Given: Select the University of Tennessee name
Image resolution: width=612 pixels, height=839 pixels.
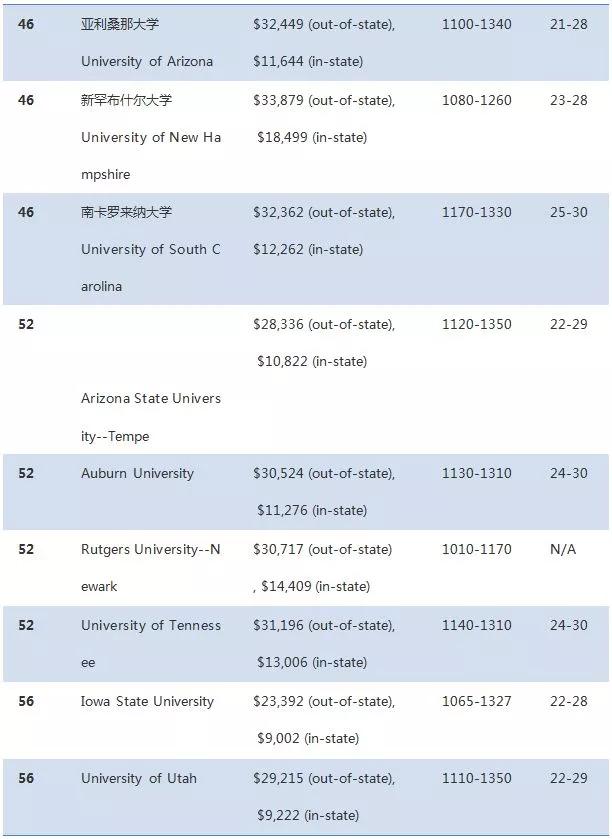Looking at the screenshot, I should click(x=151, y=643).
